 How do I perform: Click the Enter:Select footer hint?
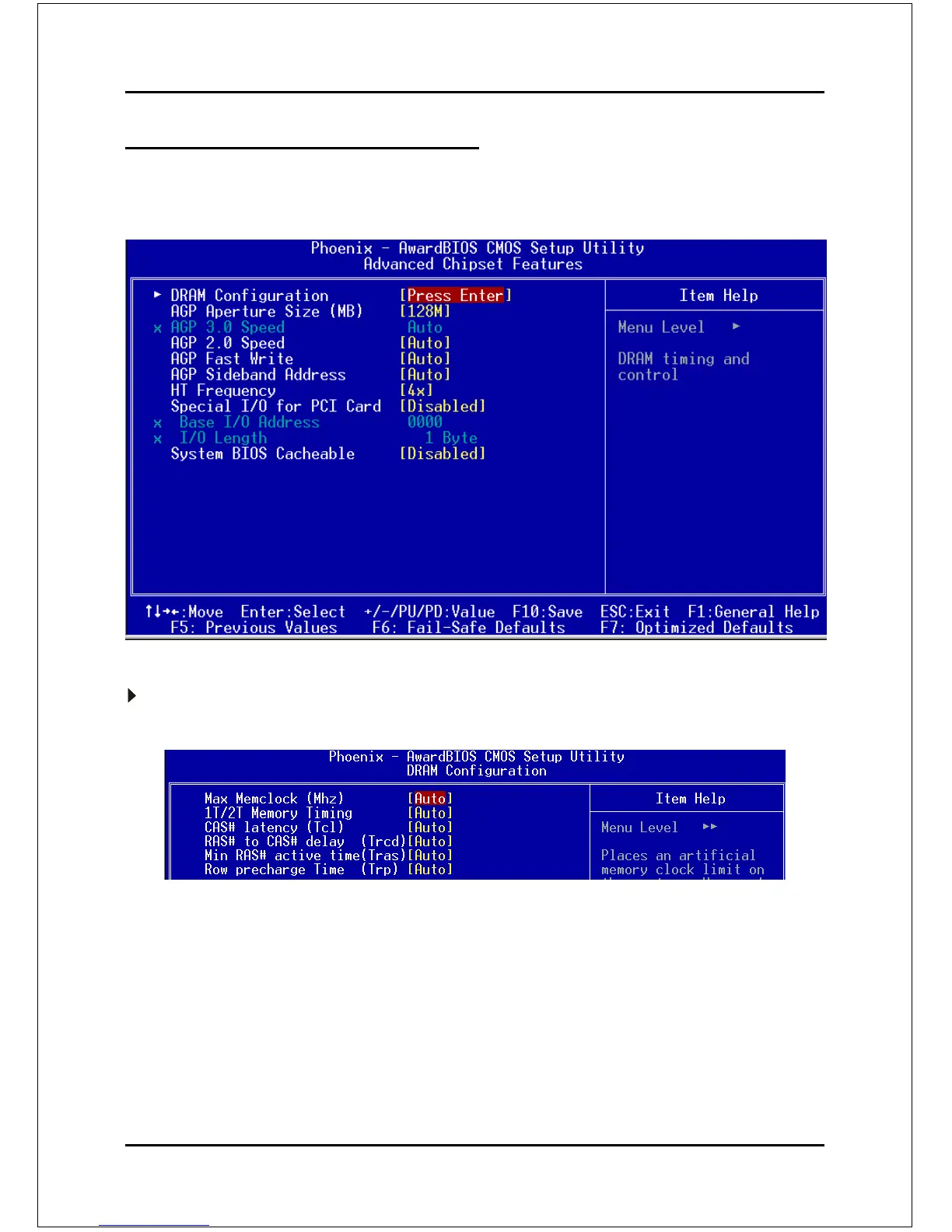tap(293, 612)
